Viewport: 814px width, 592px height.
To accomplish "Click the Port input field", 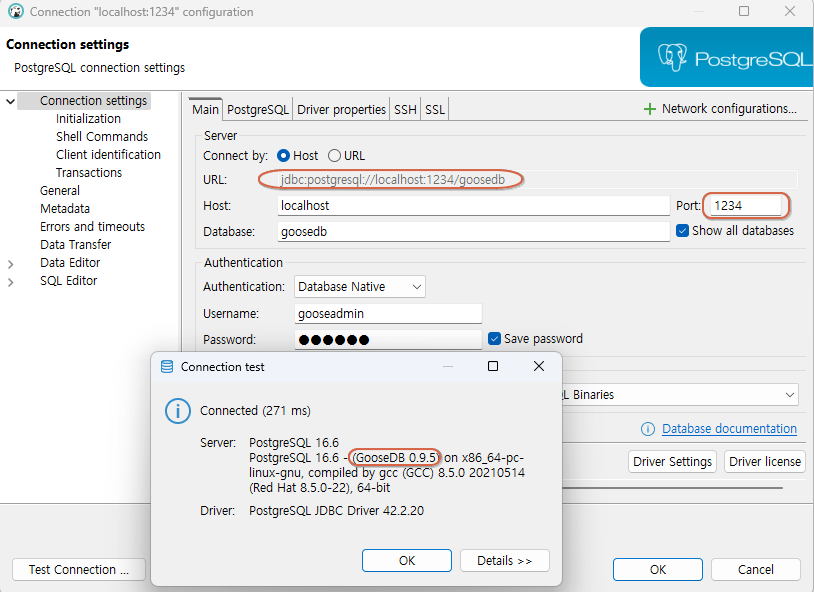I will (x=745, y=206).
